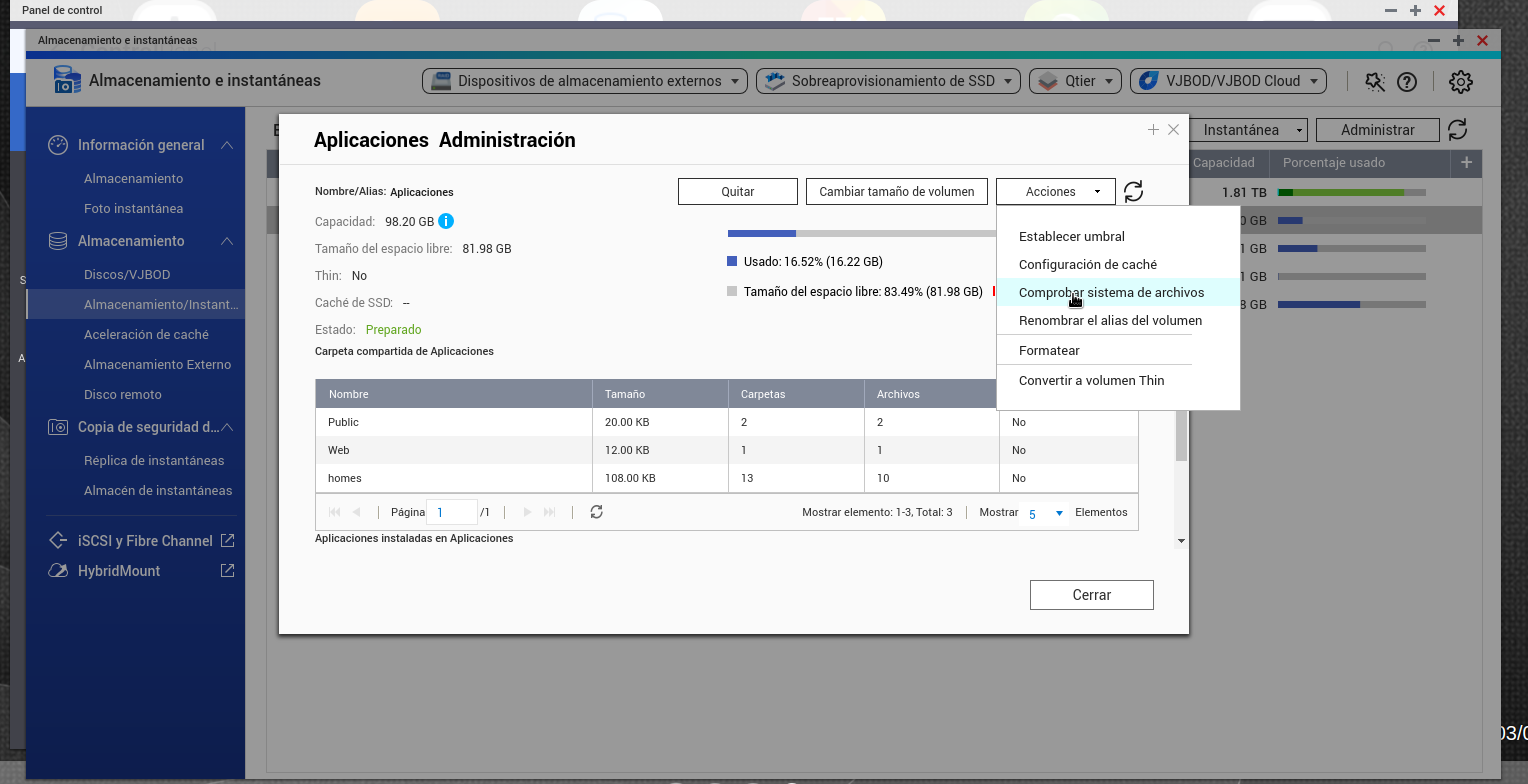Choose Formatear from the actions menu
1528x784 pixels.
[1049, 351]
